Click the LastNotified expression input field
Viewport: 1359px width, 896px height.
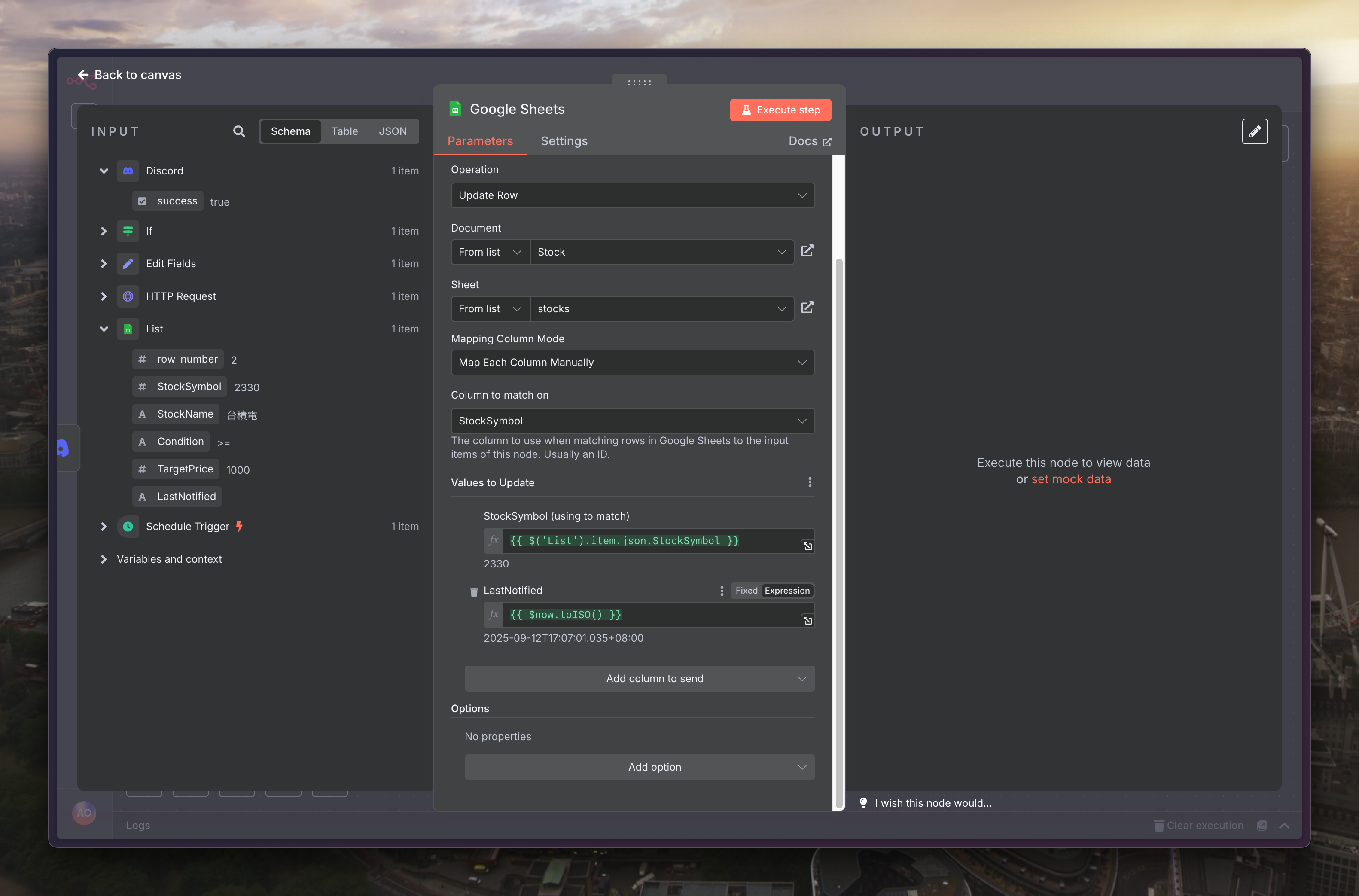coord(651,615)
